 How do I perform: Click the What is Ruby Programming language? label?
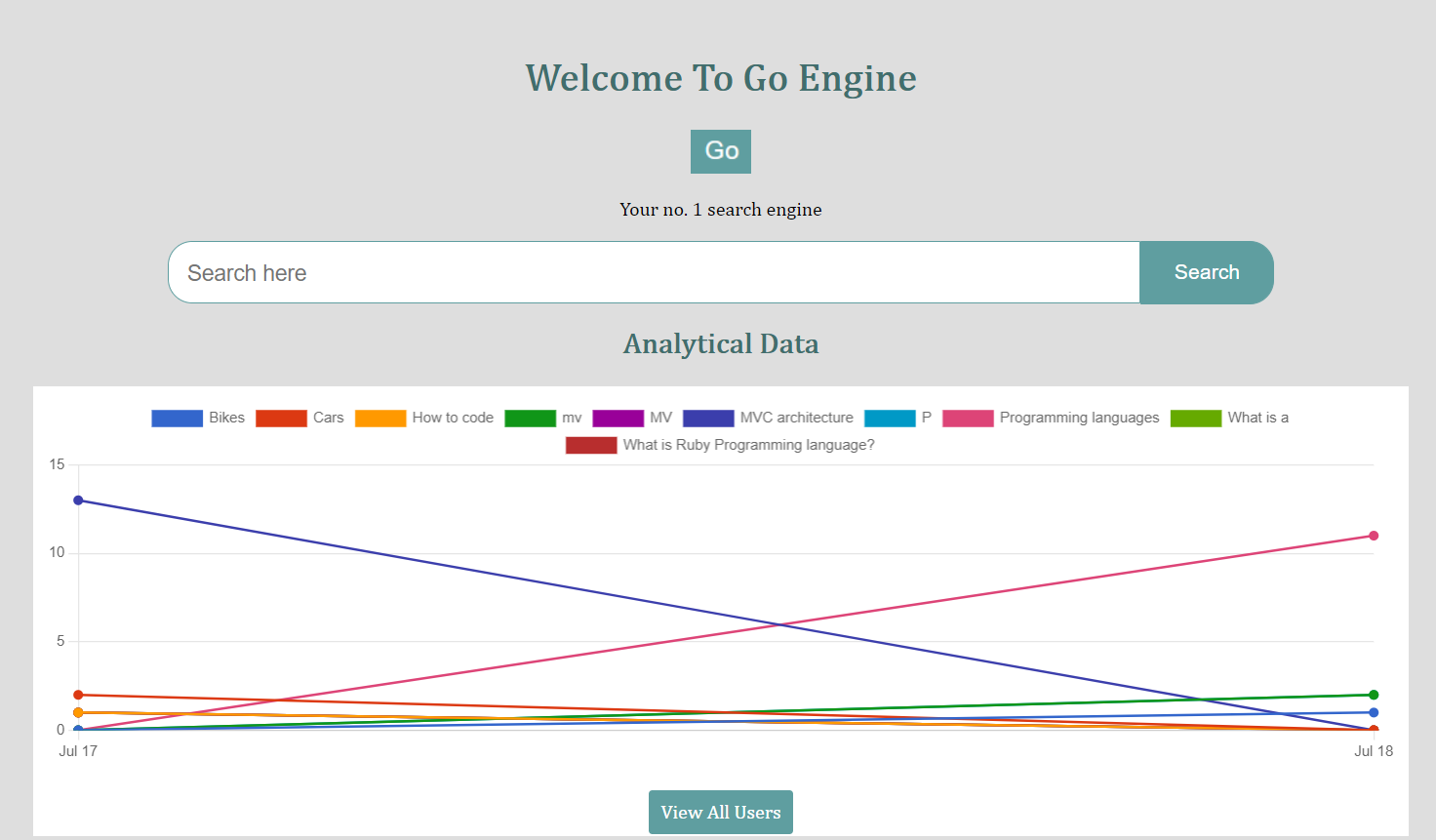(749, 445)
